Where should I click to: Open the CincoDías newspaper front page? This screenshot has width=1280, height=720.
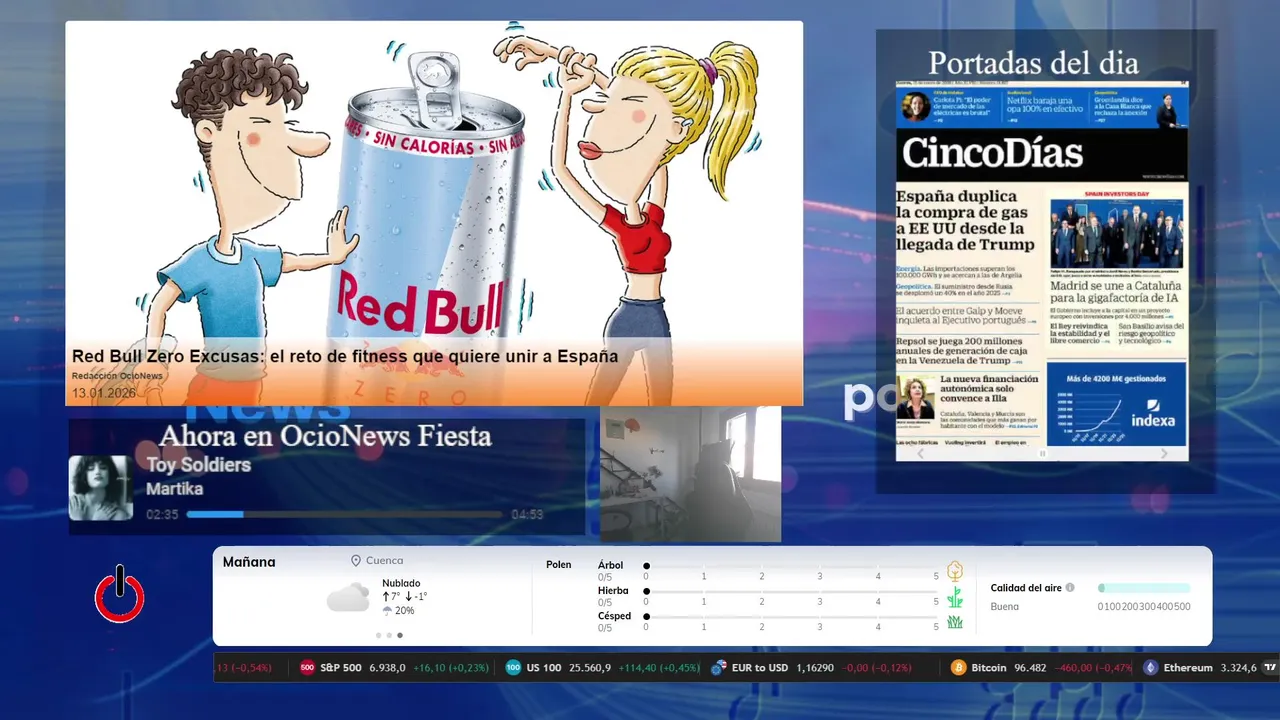tap(1042, 270)
